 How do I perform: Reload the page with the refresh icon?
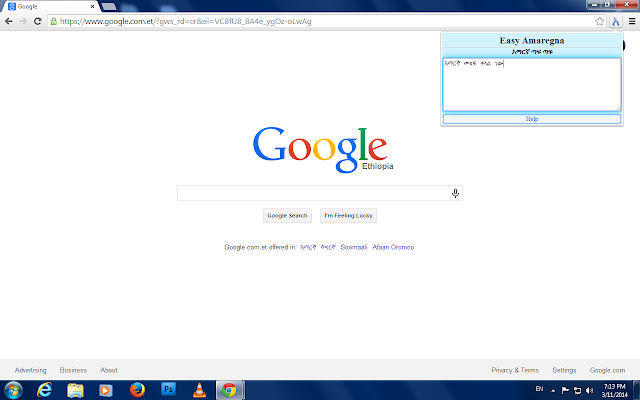(x=38, y=21)
